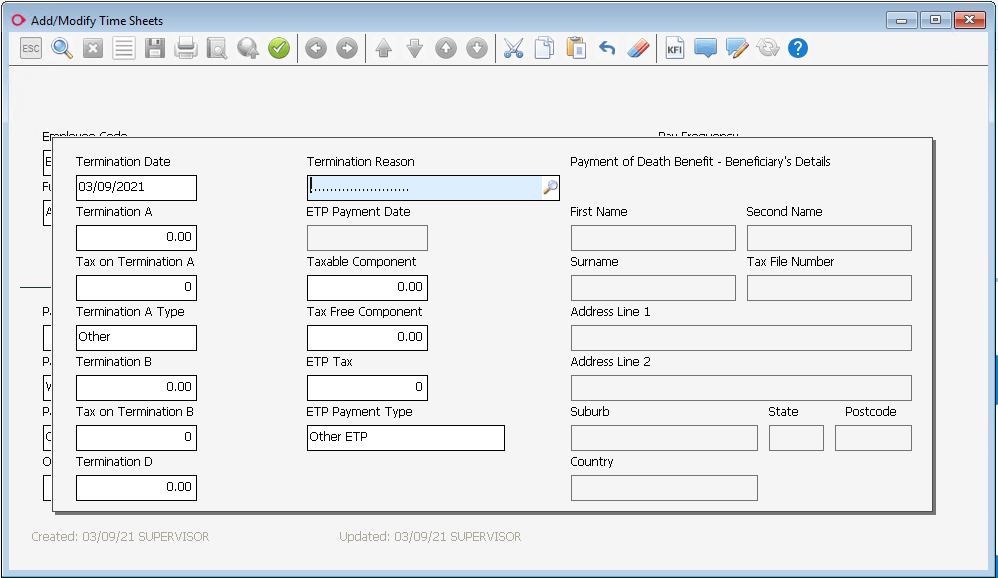Click the circled up arrow icon

pyautogui.click(x=446, y=48)
